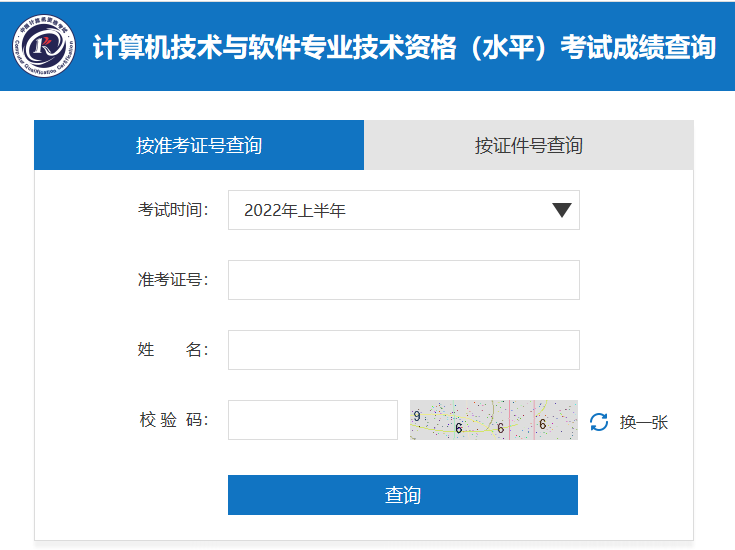
Task: Click the refresh captcha icon
Action: click(x=599, y=422)
